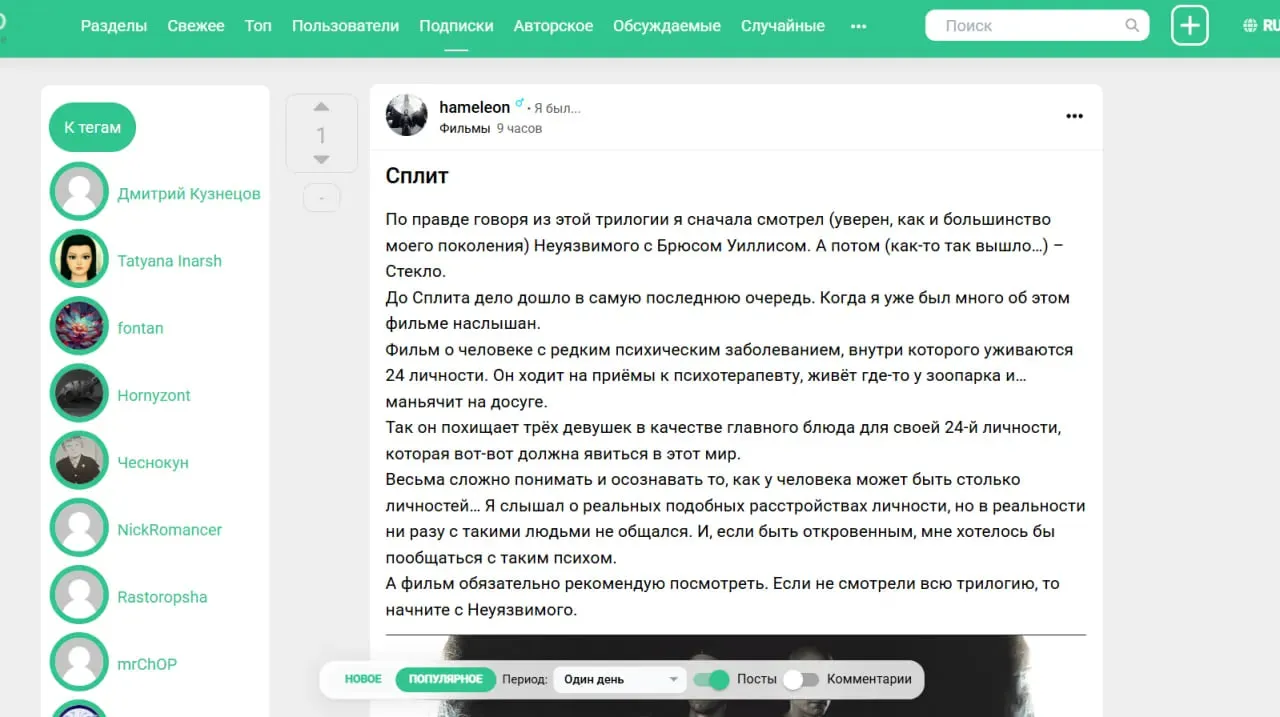
Task: Open fontan's name link
Action: point(140,328)
